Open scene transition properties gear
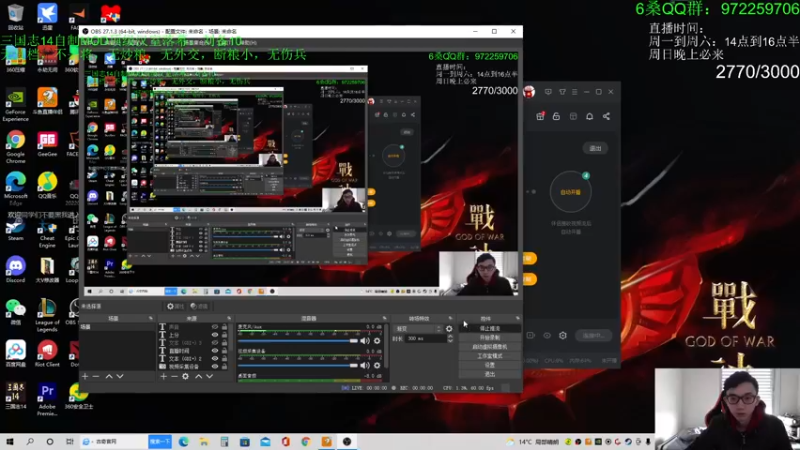The width and height of the screenshot is (800, 450). coord(449,329)
